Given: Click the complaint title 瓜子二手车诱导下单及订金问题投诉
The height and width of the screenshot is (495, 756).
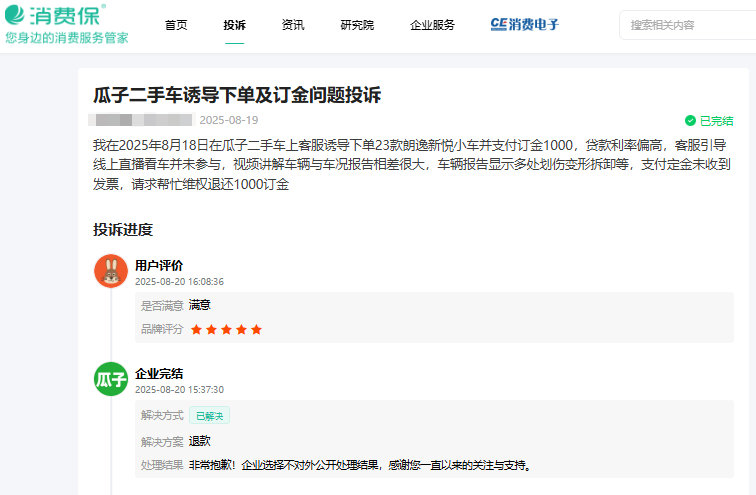Looking at the screenshot, I should pos(237,95).
